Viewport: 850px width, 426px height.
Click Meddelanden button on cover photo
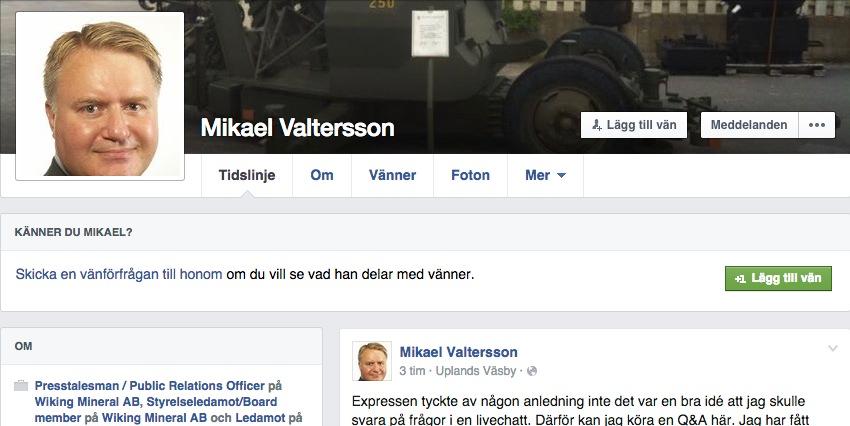tap(749, 125)
